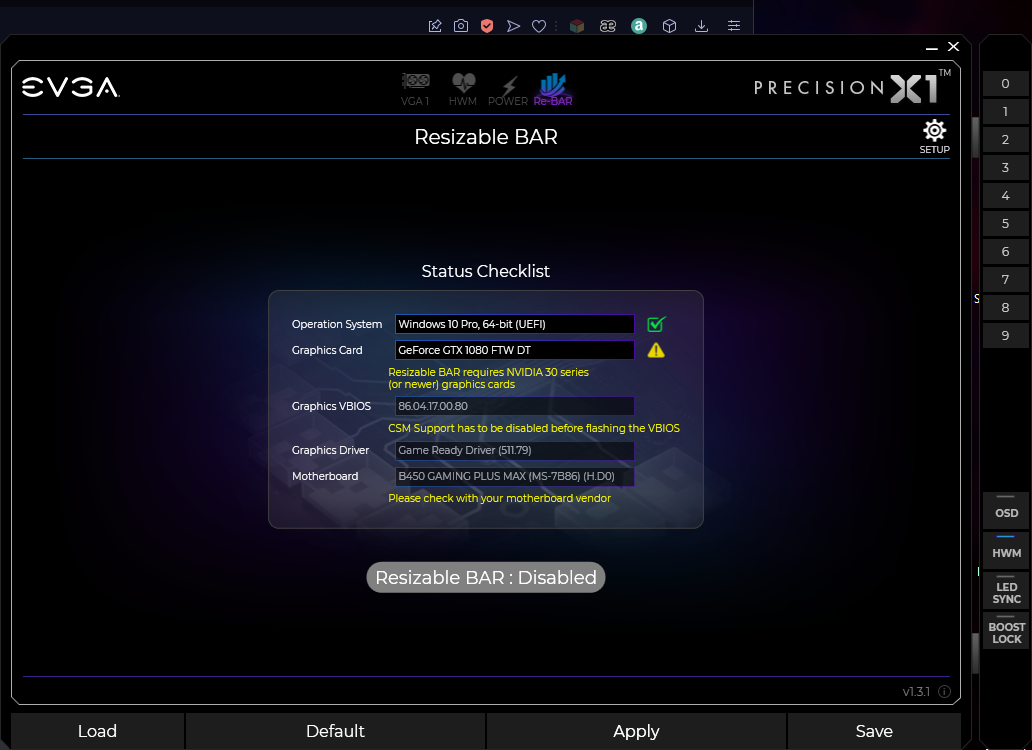Image resolution: width=1032 pixels, height=750 pixels.
Task: Click the Apply button
Action: click(x=636, y=731)
